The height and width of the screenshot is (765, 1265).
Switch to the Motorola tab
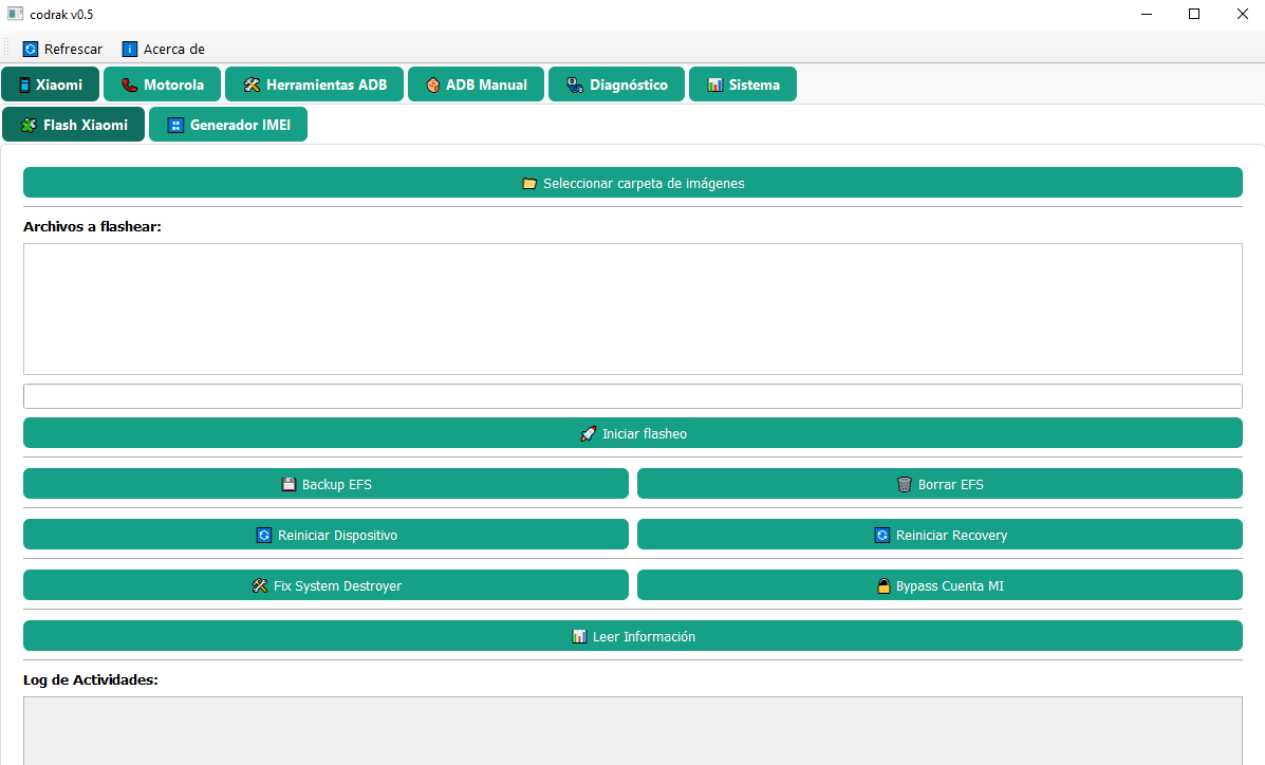(162, 85)
